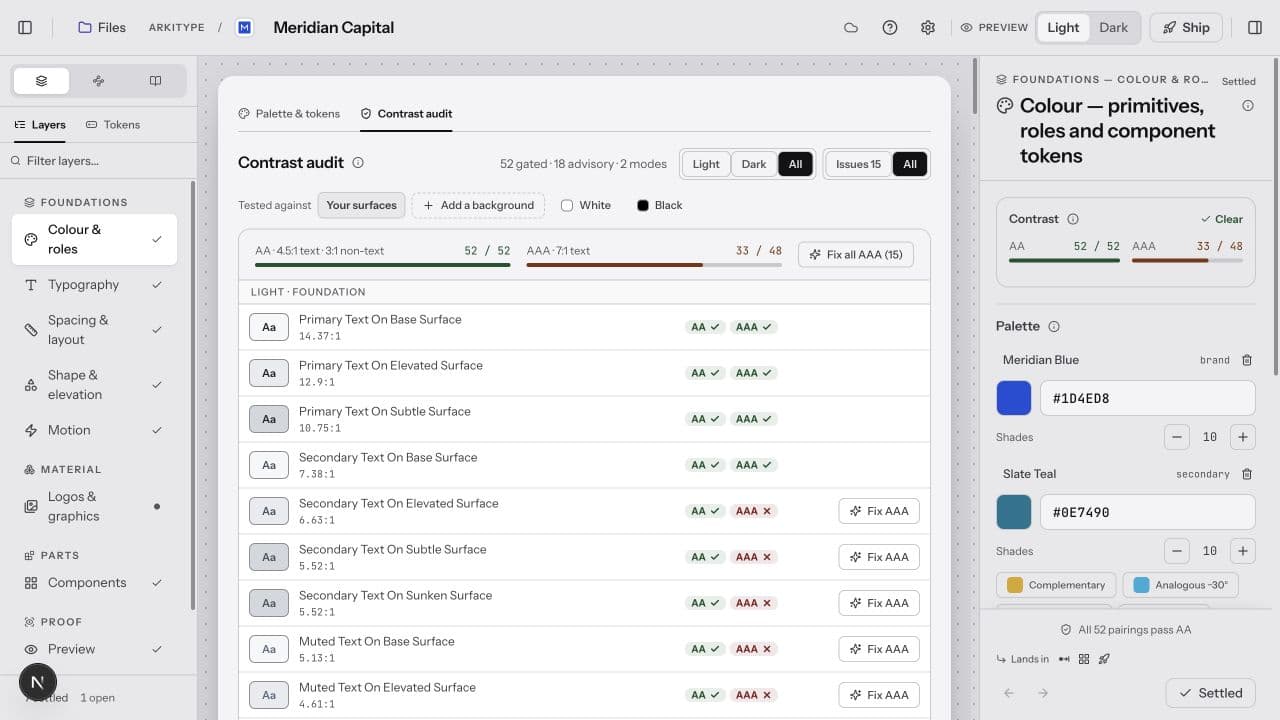Open the settings gear icon
Viewport: 1280px width, 720px height.
click(928, 28)
